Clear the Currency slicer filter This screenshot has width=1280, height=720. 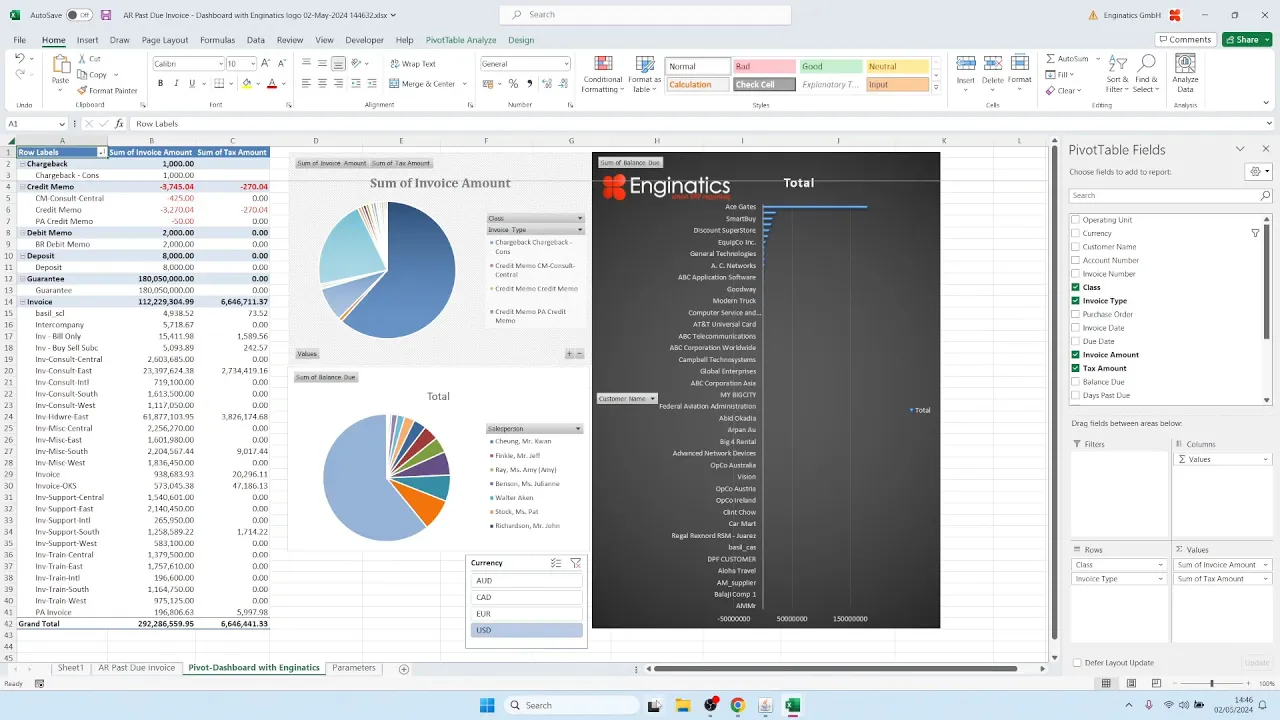(575, 563)
